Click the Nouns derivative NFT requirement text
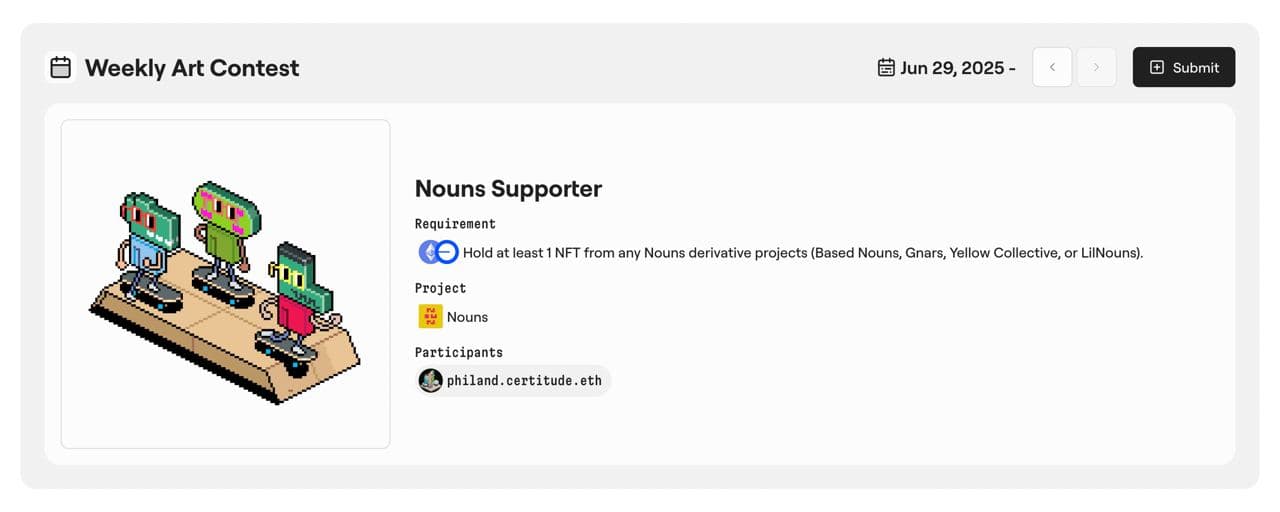This screenshot has width=1280, height=512. point(802,253)
